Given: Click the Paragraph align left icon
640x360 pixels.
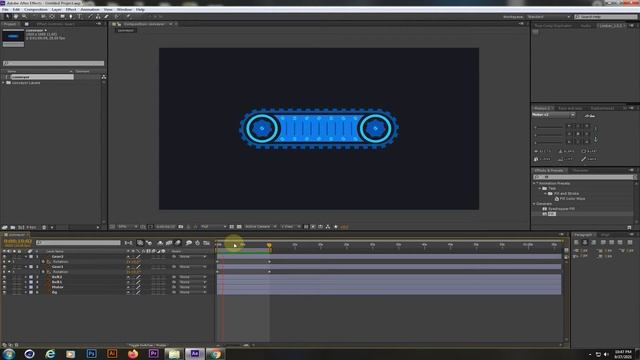Looking at the screenshot, I should tap(576, 242).
